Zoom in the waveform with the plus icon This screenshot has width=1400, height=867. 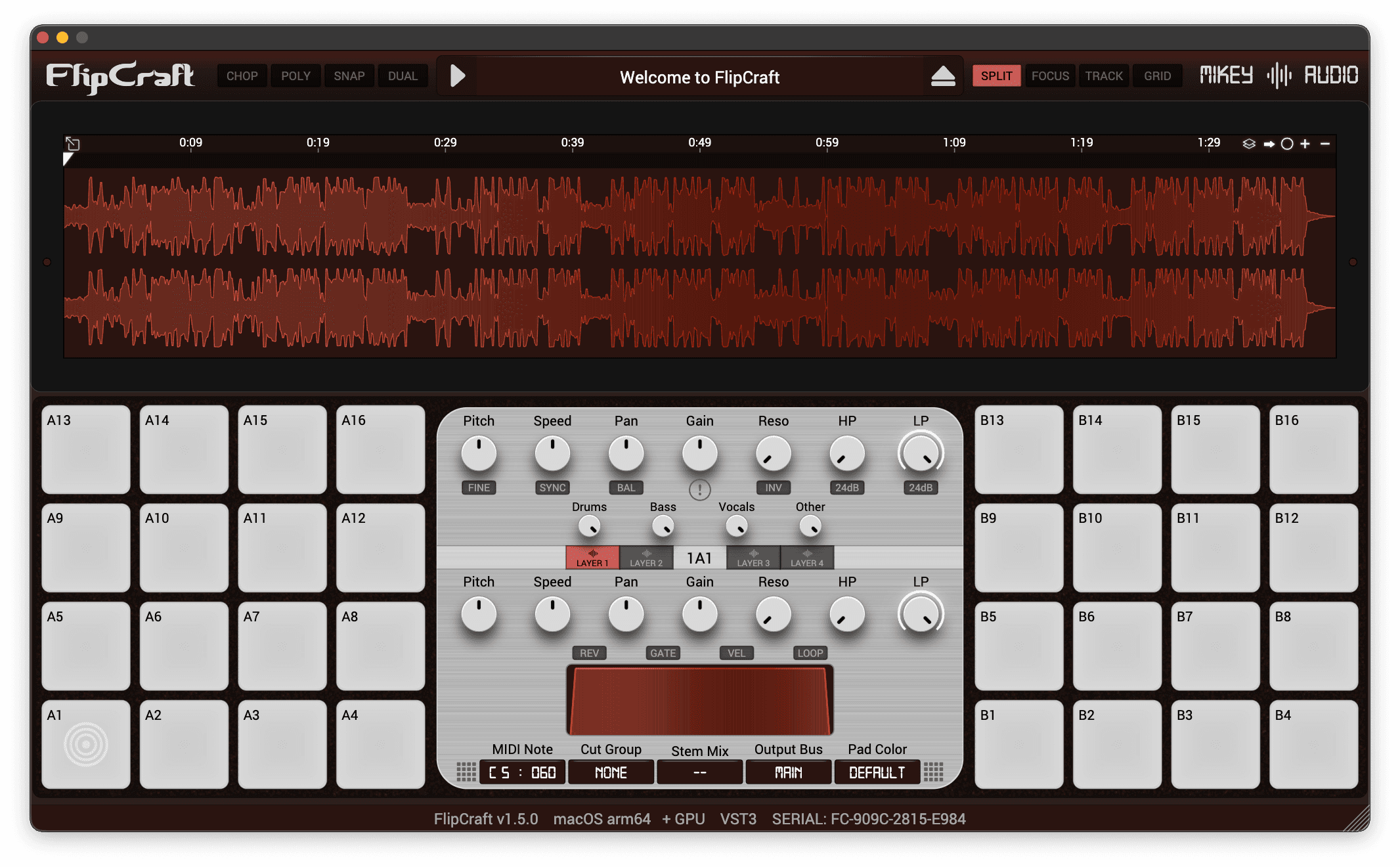pyautogui.click(x=1305, y=143)
